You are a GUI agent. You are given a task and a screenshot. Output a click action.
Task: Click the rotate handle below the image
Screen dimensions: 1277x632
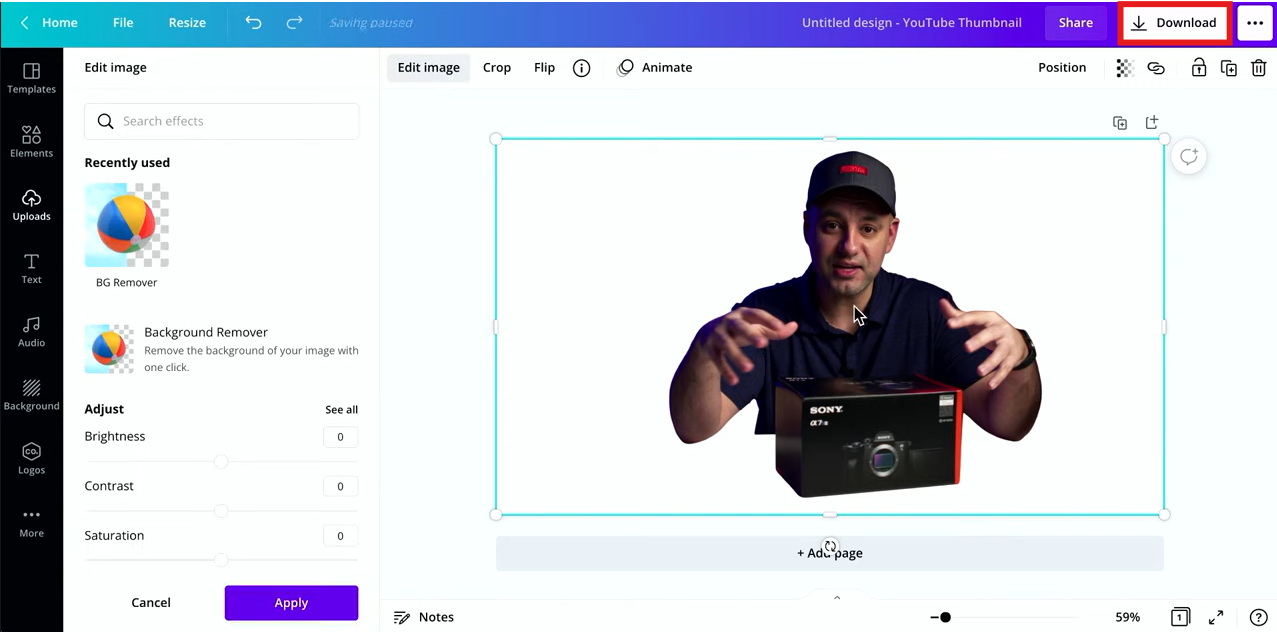(x=830, y=547)
